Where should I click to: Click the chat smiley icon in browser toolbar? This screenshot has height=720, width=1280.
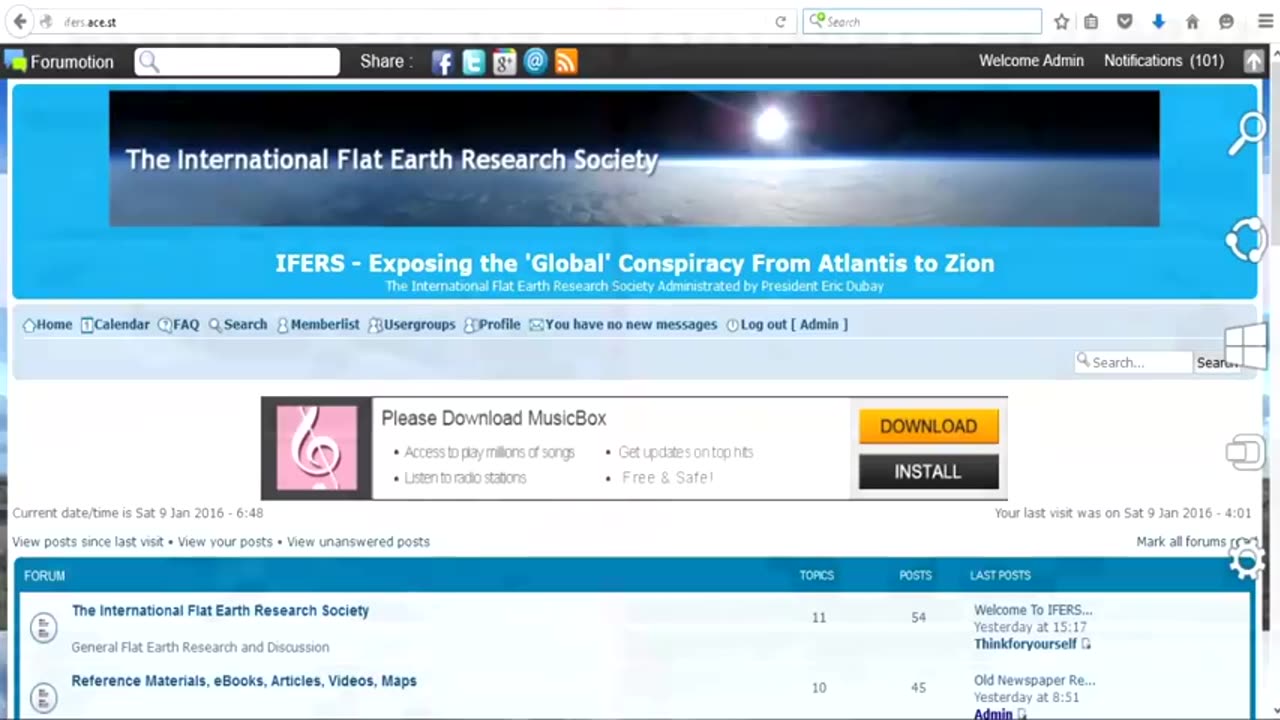tap(1226, 21)
